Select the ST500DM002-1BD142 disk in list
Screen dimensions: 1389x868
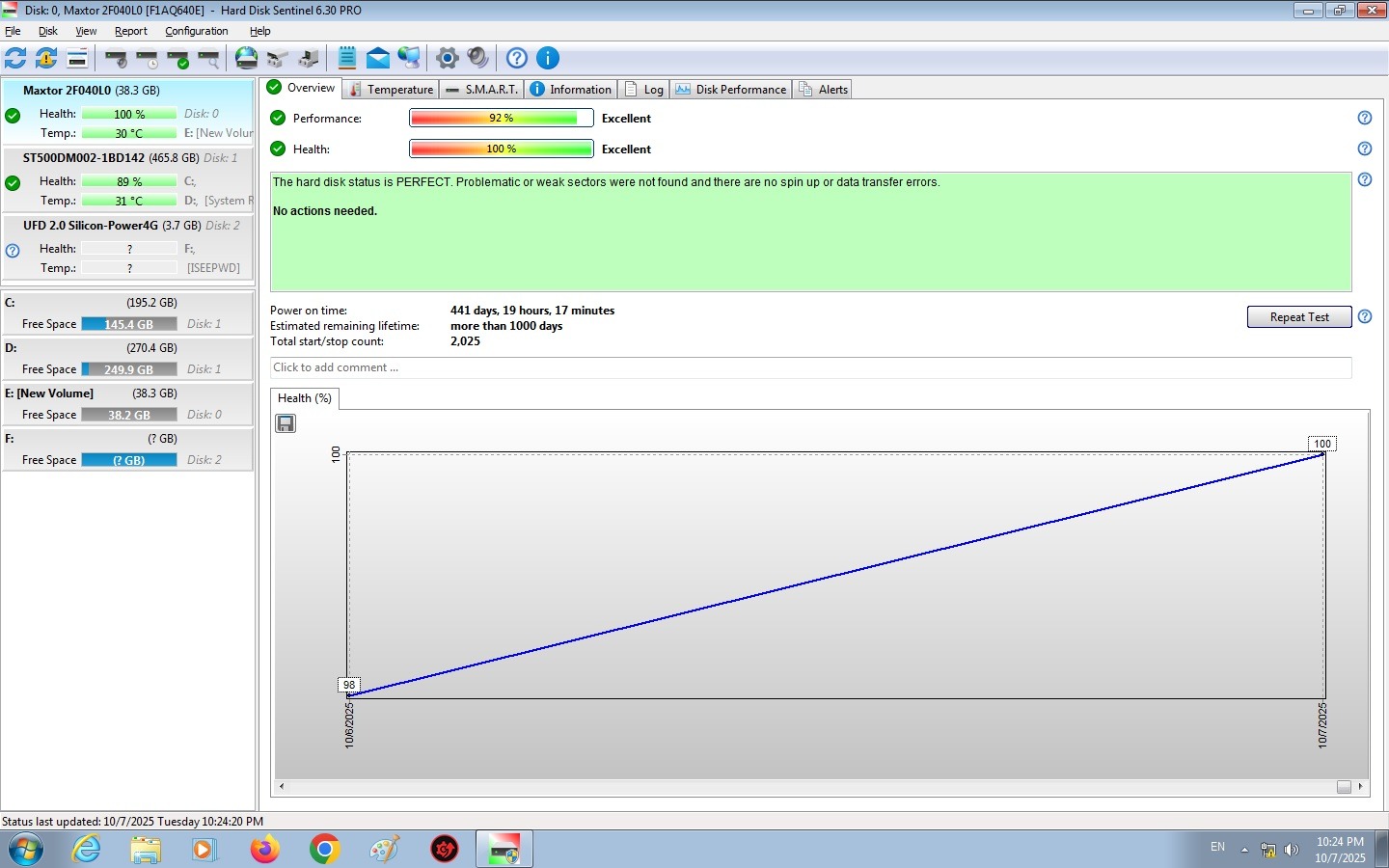tap(84, 158)
